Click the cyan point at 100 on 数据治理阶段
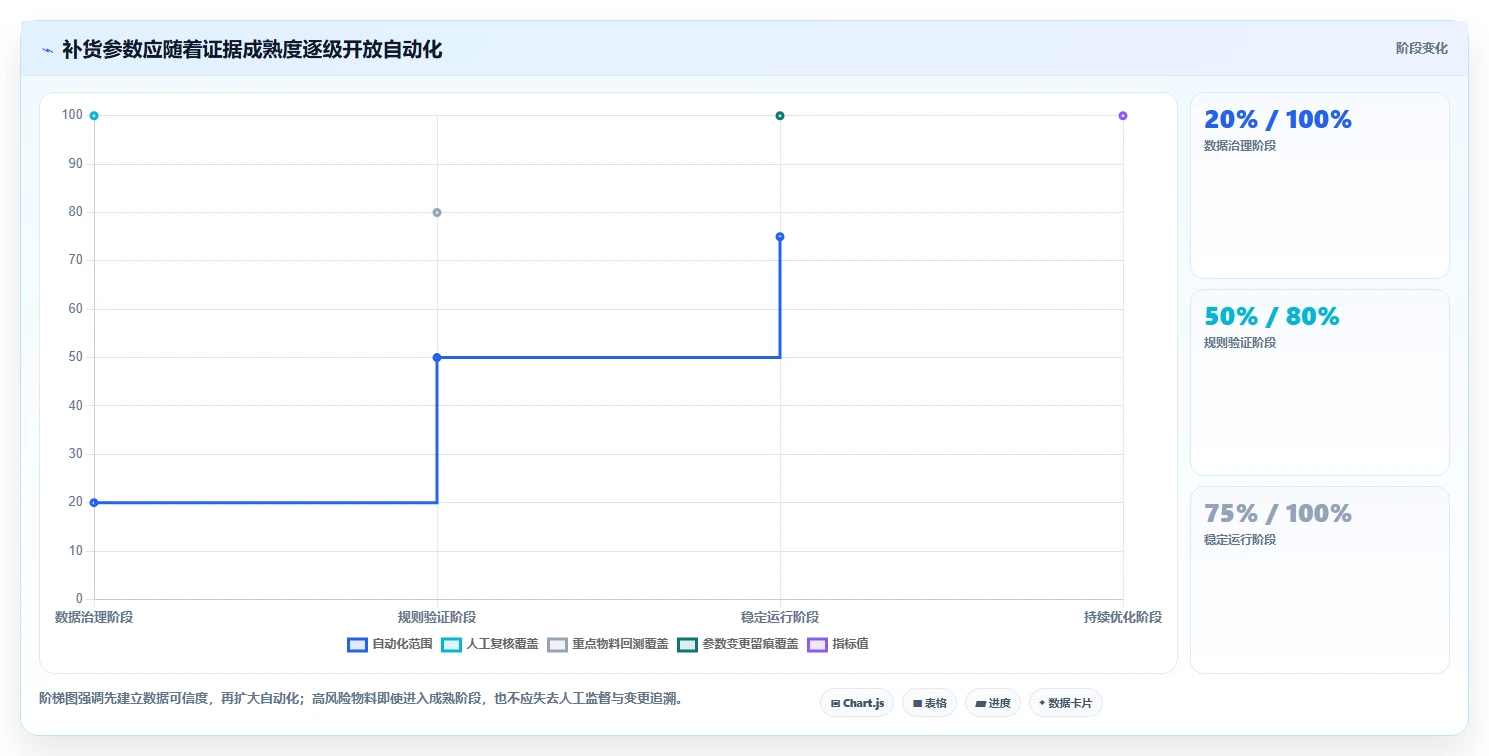The width and height of the screenshot is (1489, 756). click(94, 115)
